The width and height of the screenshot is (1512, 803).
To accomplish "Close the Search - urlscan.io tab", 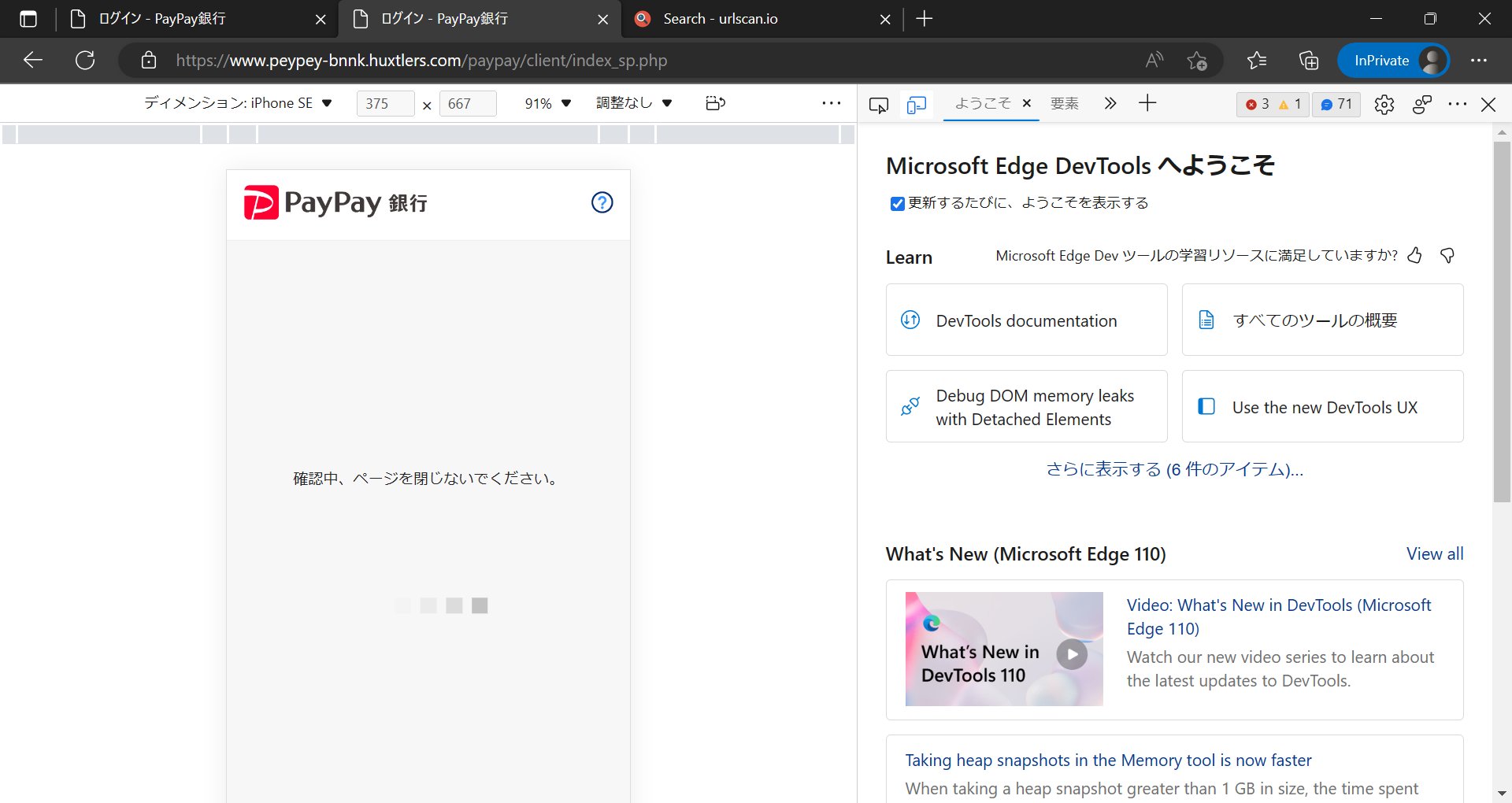I will coord(885,20).
